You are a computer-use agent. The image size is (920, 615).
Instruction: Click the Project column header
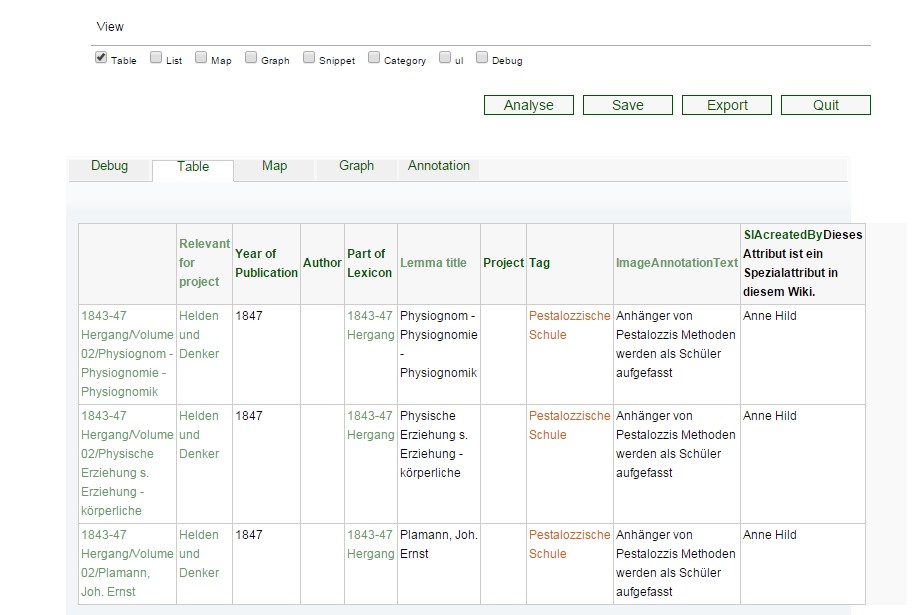(x=503, y=263)
